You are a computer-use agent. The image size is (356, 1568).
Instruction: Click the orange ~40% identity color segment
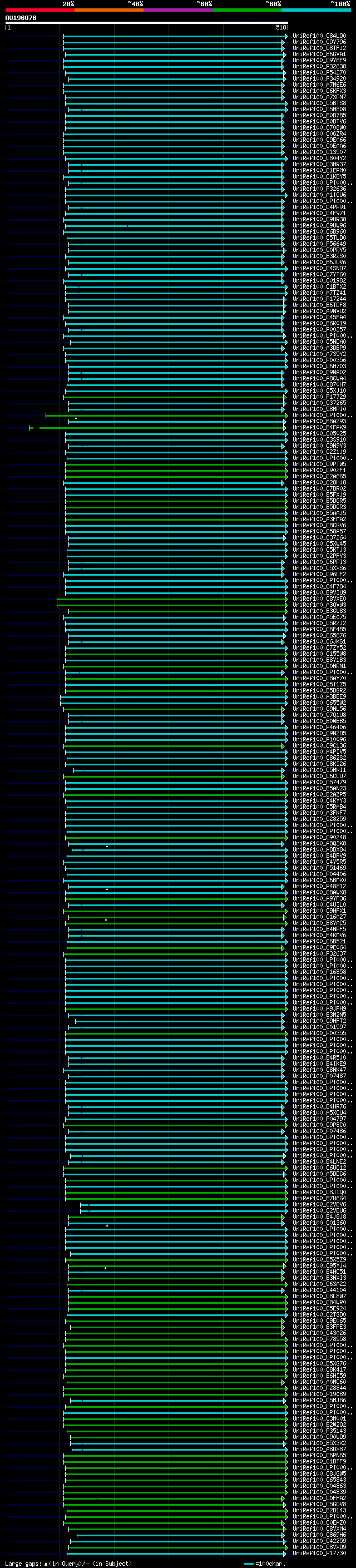(109, 10)
